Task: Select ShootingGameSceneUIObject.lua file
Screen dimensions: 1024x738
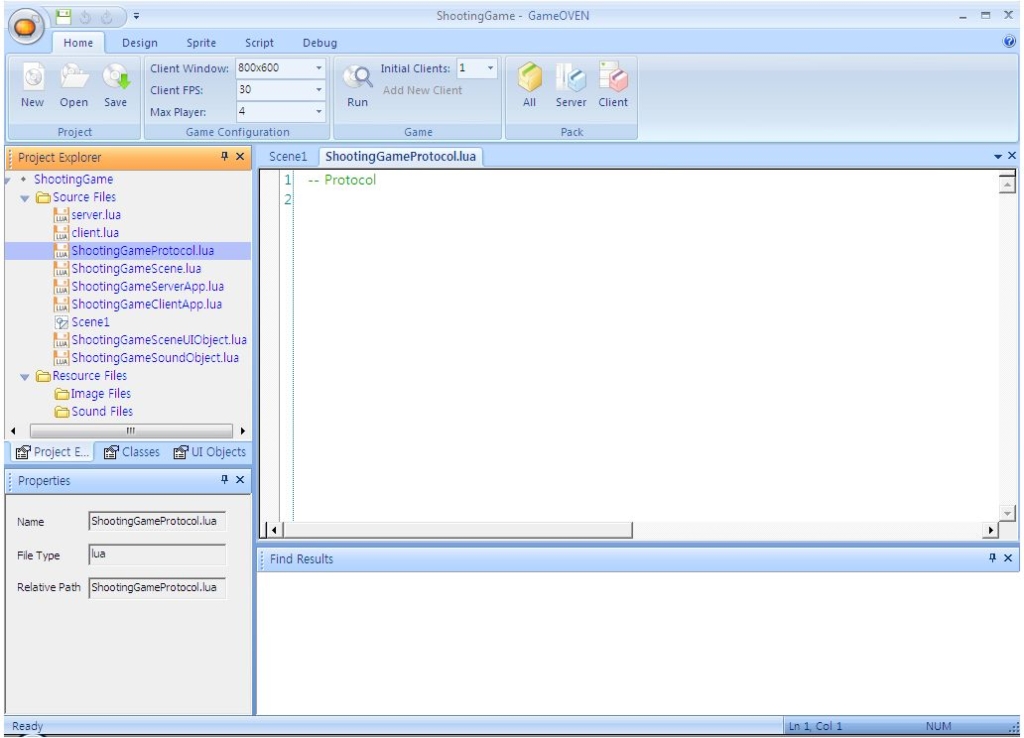Action: click(159, 340)
